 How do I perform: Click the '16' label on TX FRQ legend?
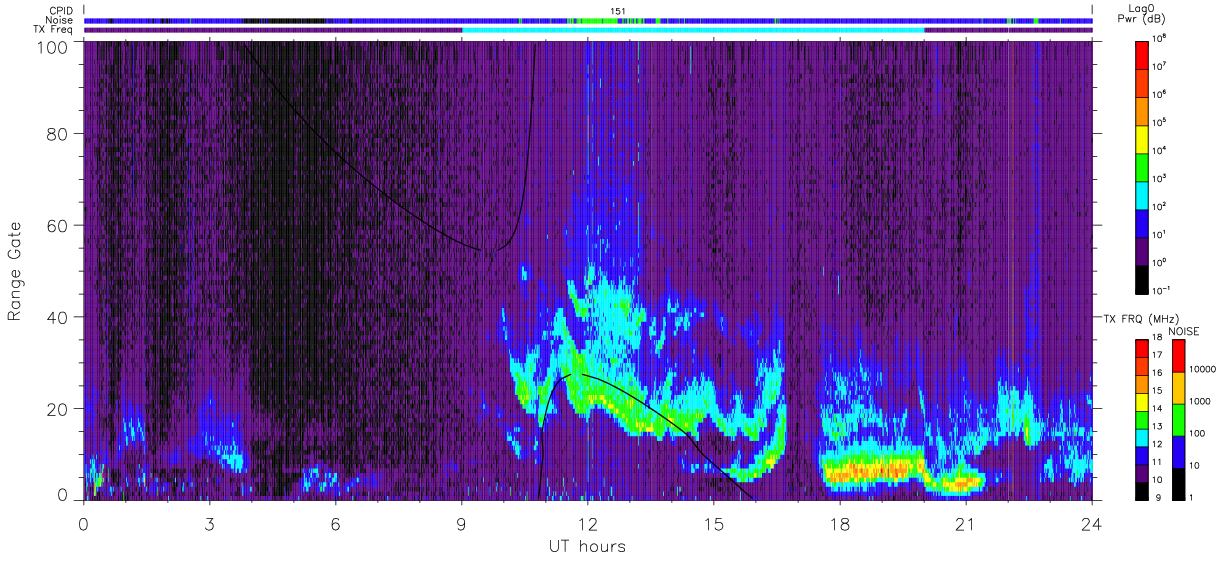click(x=1157, y=373)
